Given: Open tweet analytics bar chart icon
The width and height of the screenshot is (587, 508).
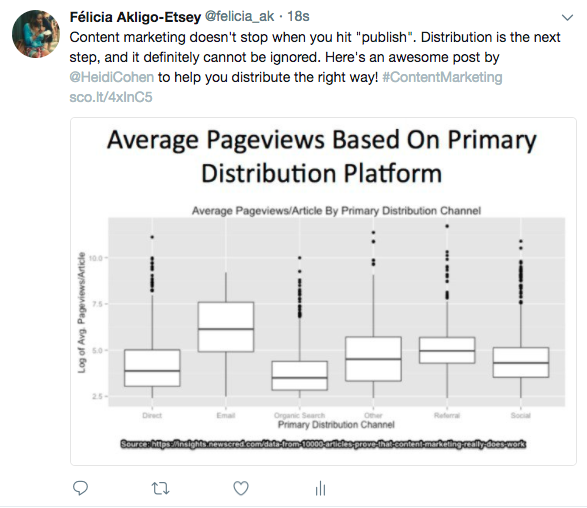Looking at the screenshot, I should pos(320,489).
